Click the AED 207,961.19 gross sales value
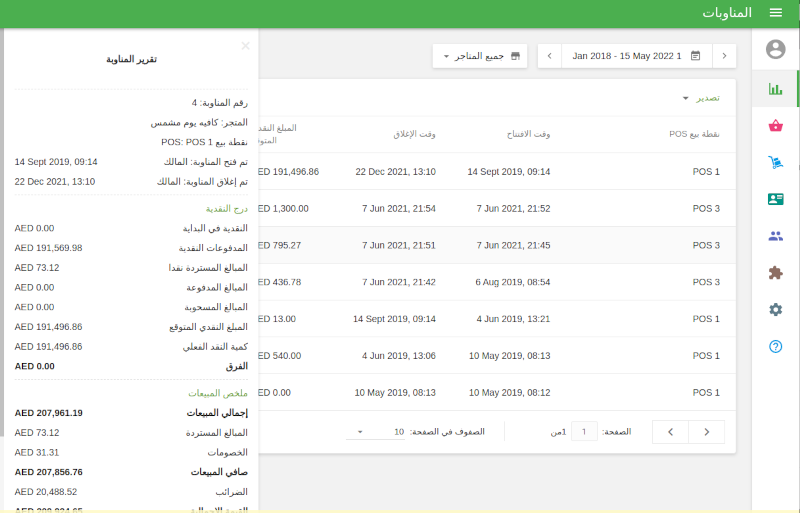Viewport: 800px width, 513px height. 48,413
